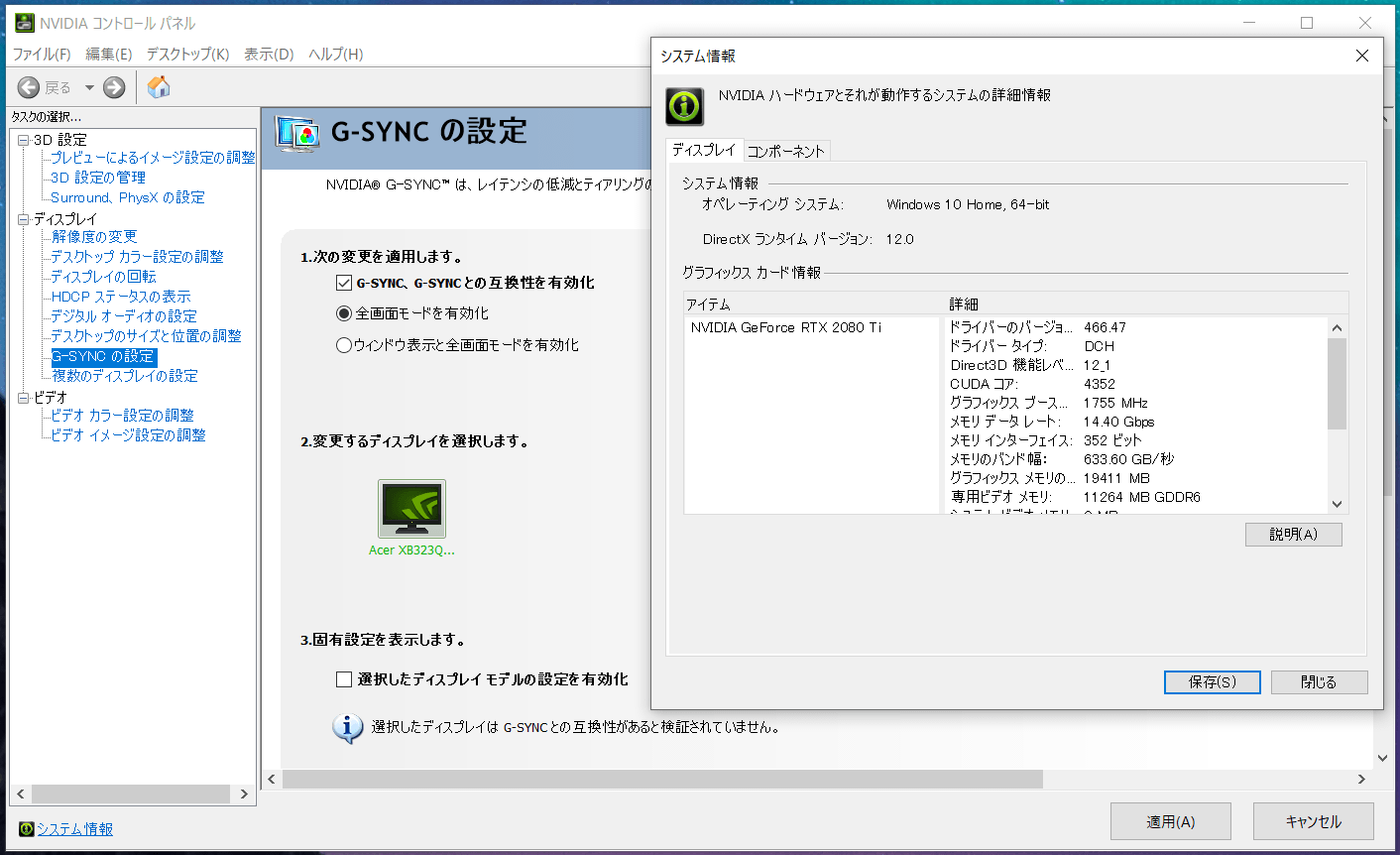Open 解像度の変更 page

[x=94, y=237]
